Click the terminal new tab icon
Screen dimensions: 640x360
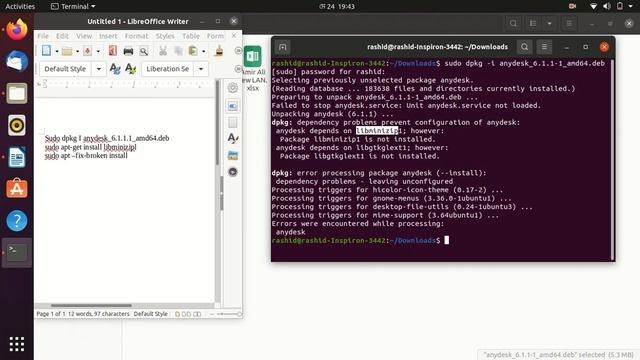pos(282,47)
